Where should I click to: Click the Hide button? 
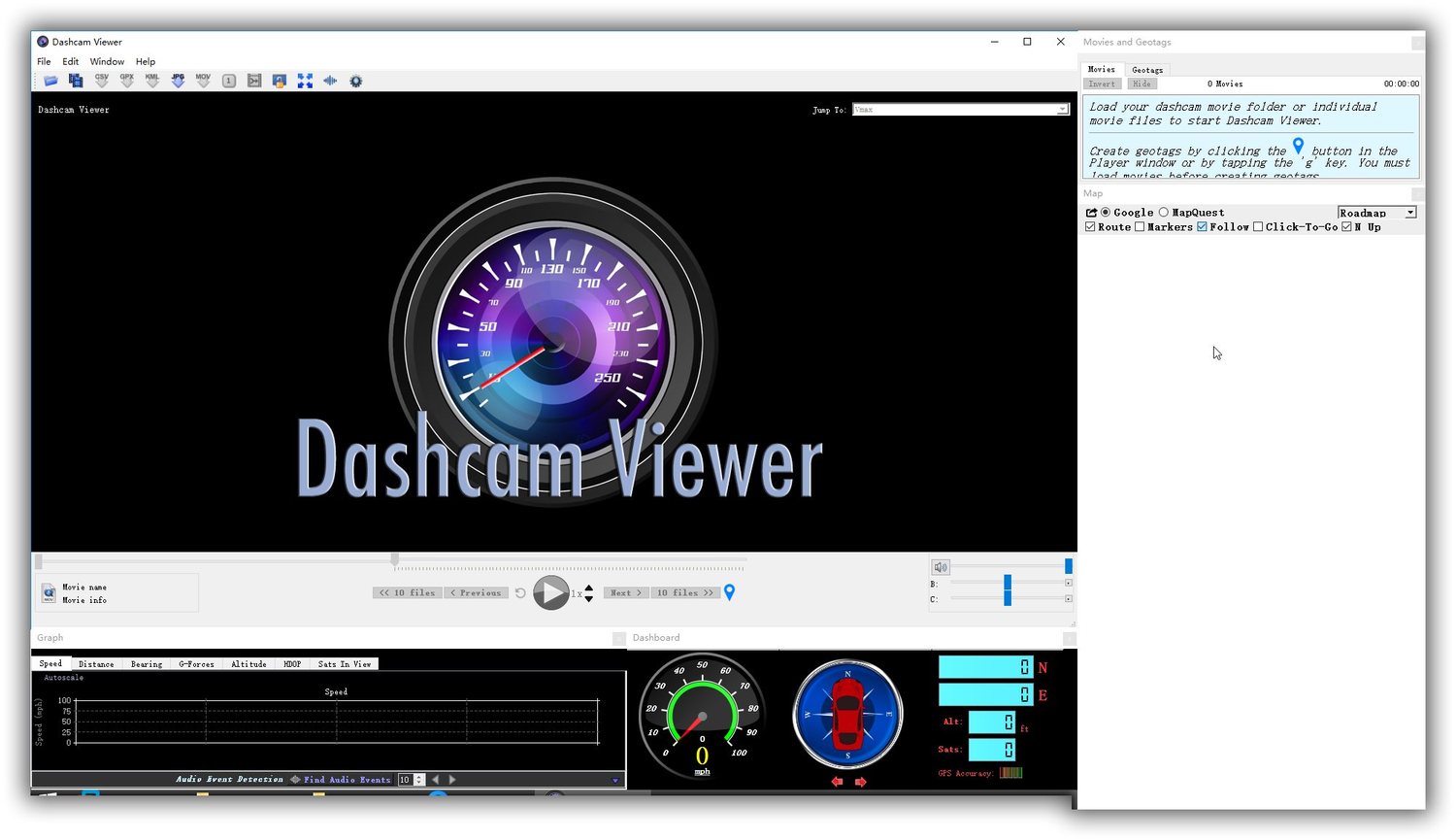pos(1142,84)
